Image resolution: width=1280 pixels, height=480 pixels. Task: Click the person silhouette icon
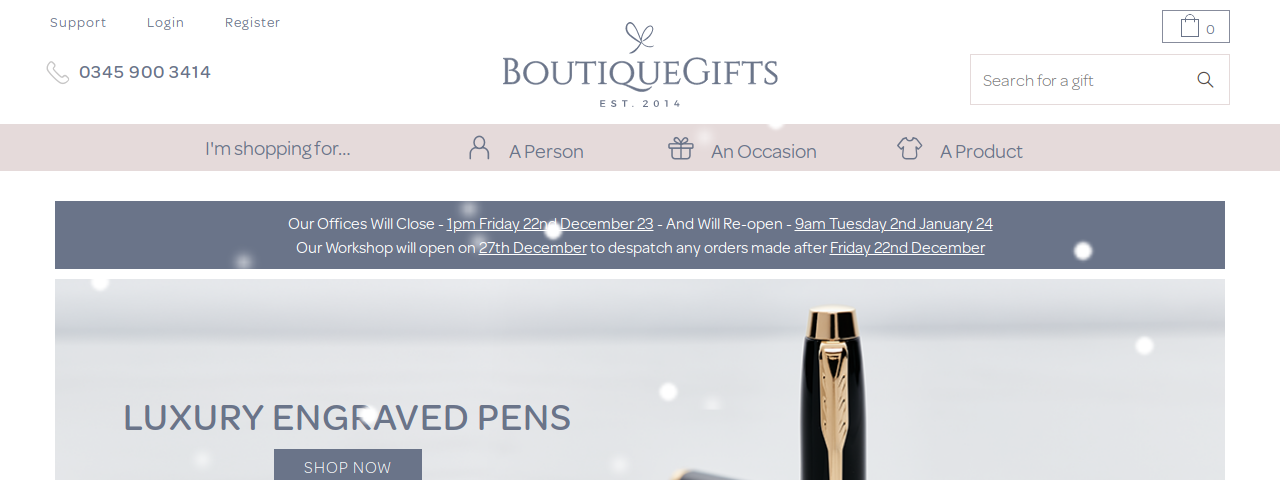tap(479, 148)
